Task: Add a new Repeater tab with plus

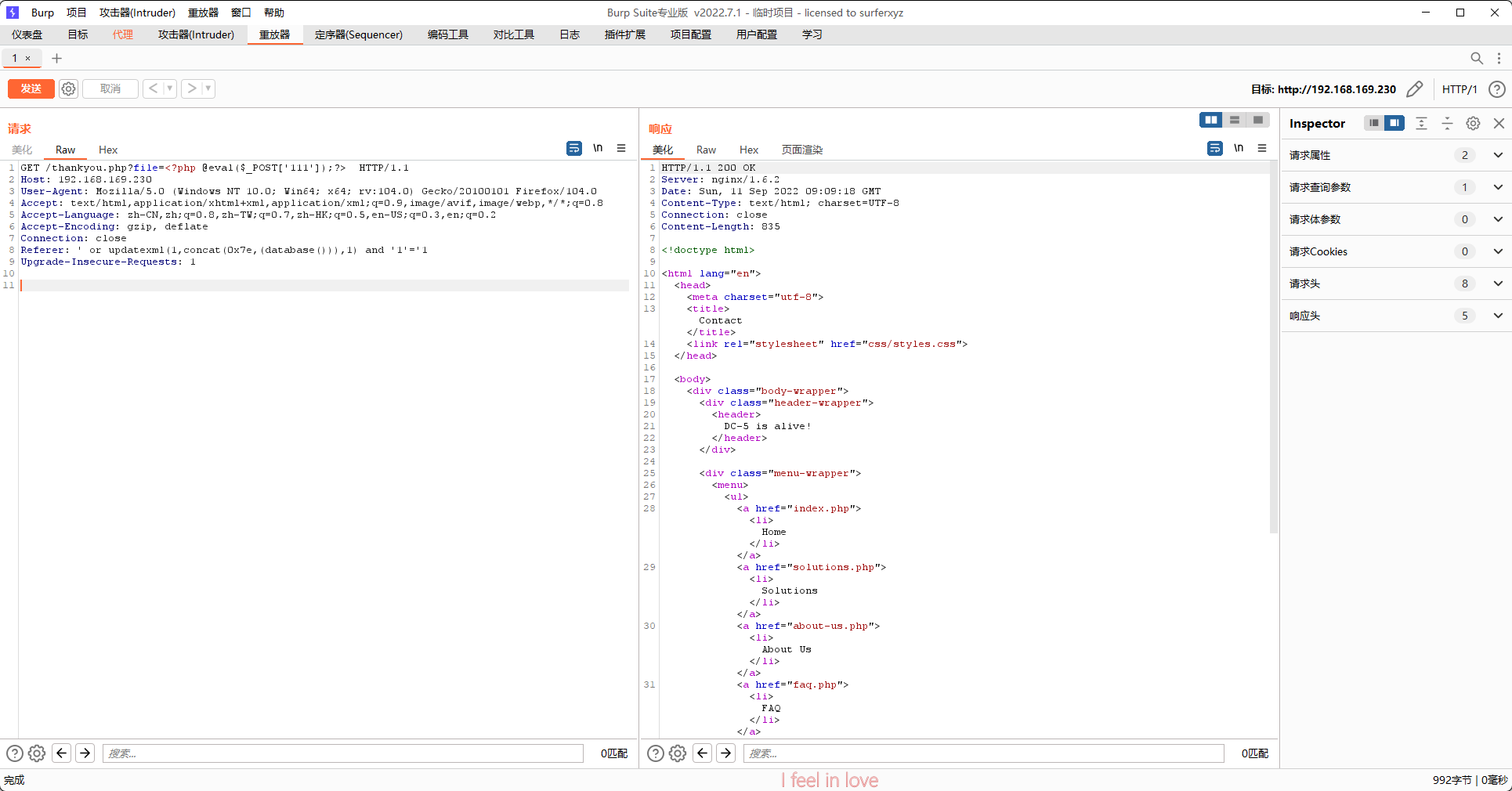Action: click(56, 58)
